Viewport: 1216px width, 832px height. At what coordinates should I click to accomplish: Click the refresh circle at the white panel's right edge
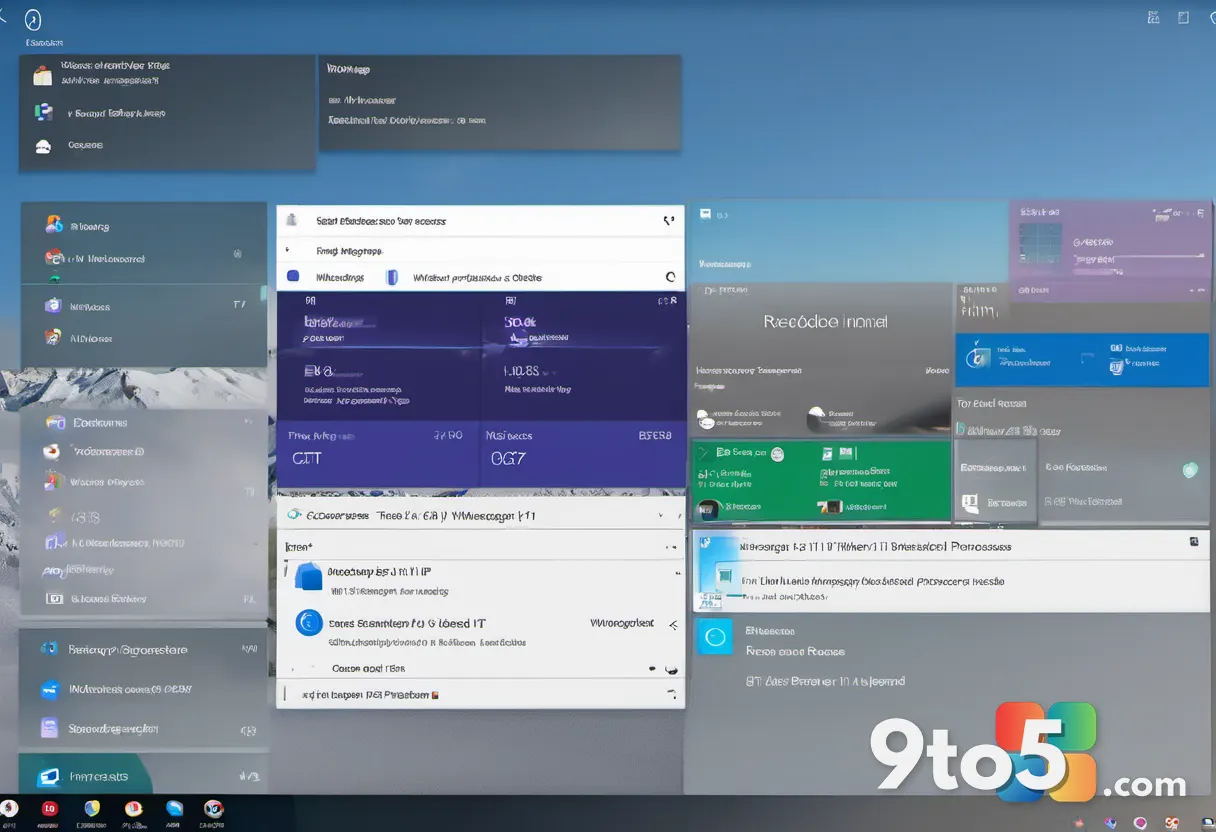point(671,277)
